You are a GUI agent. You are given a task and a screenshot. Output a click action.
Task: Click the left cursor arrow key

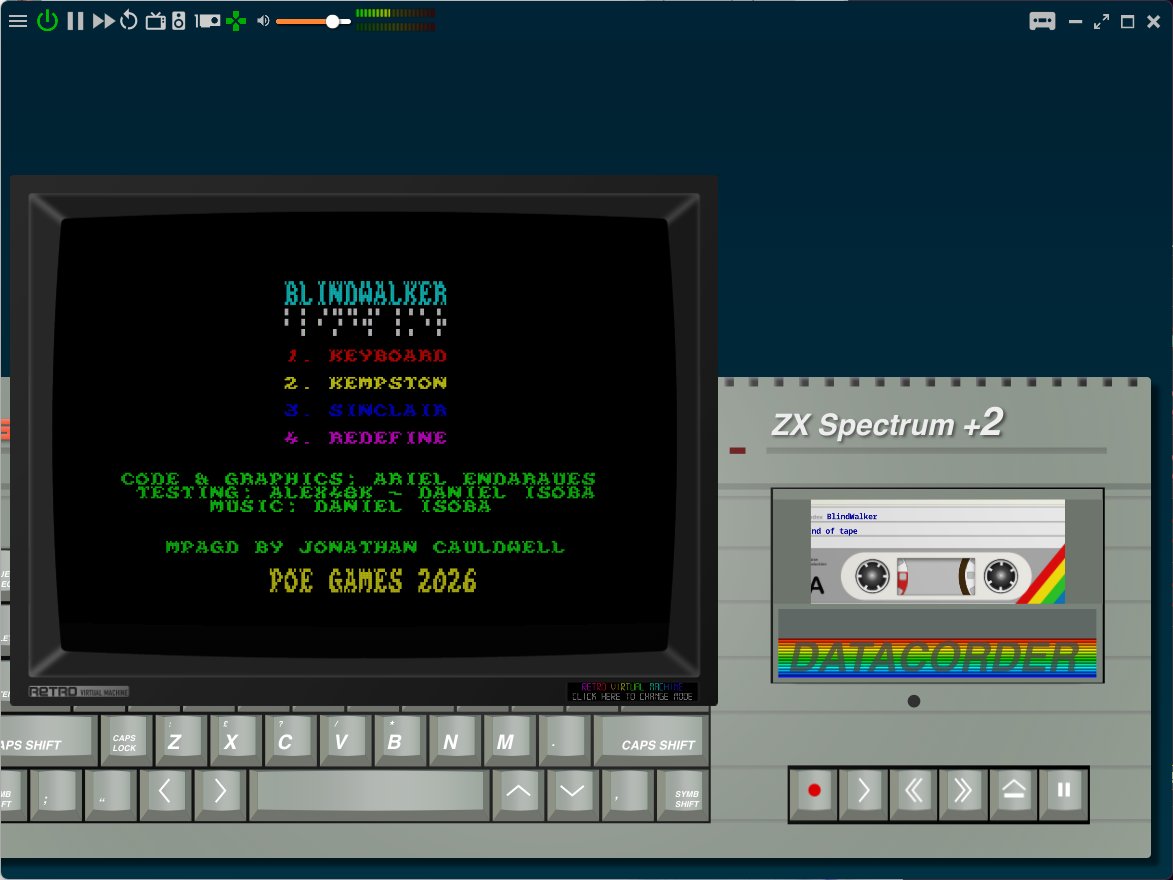[165, 795]
